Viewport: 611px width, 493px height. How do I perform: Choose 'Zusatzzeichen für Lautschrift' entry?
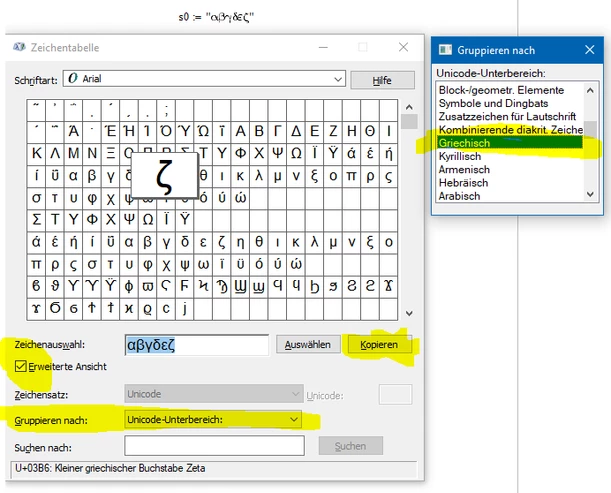pyautogui.click(x=510, y=117)
